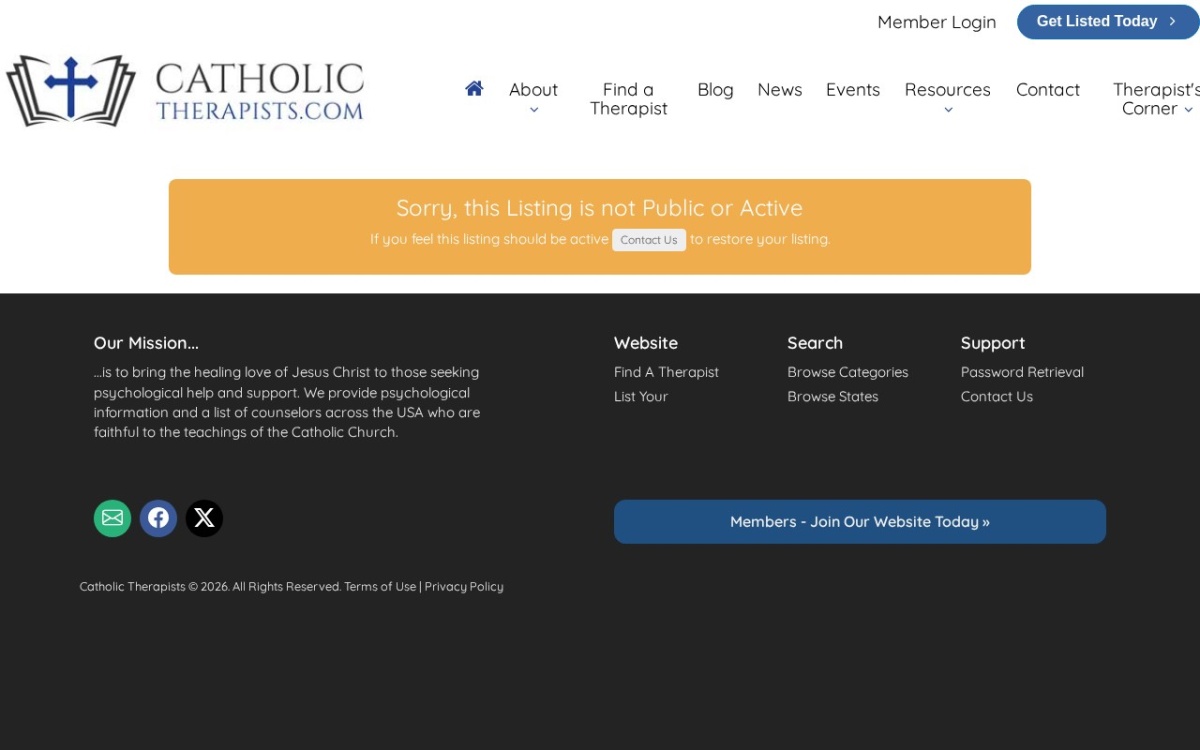
Task: Visit the Facebook page icon
Action: tap(158, 518)
